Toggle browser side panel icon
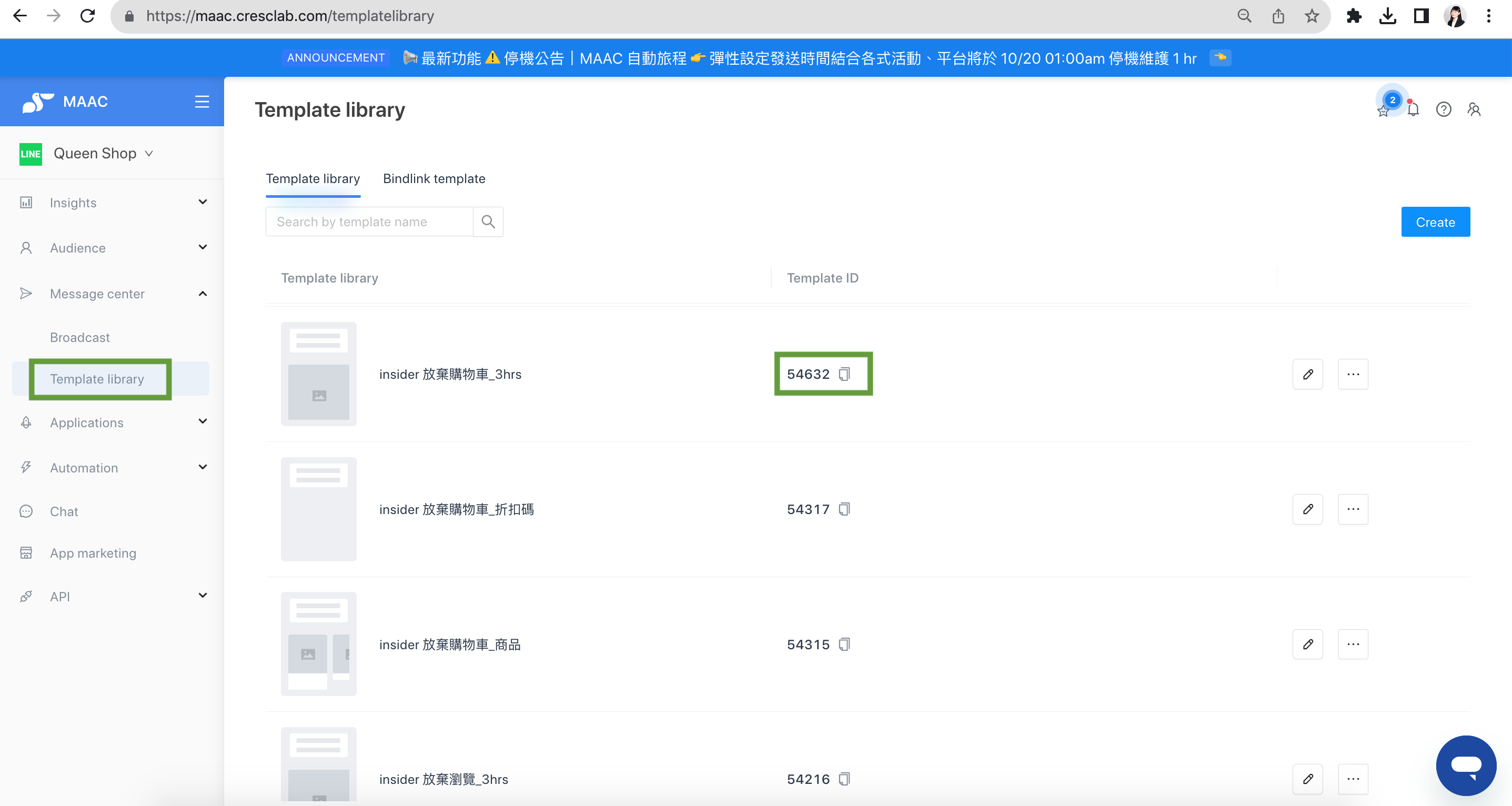Viewport: 1512px width, 806px height. click(x=1421, y=16)
